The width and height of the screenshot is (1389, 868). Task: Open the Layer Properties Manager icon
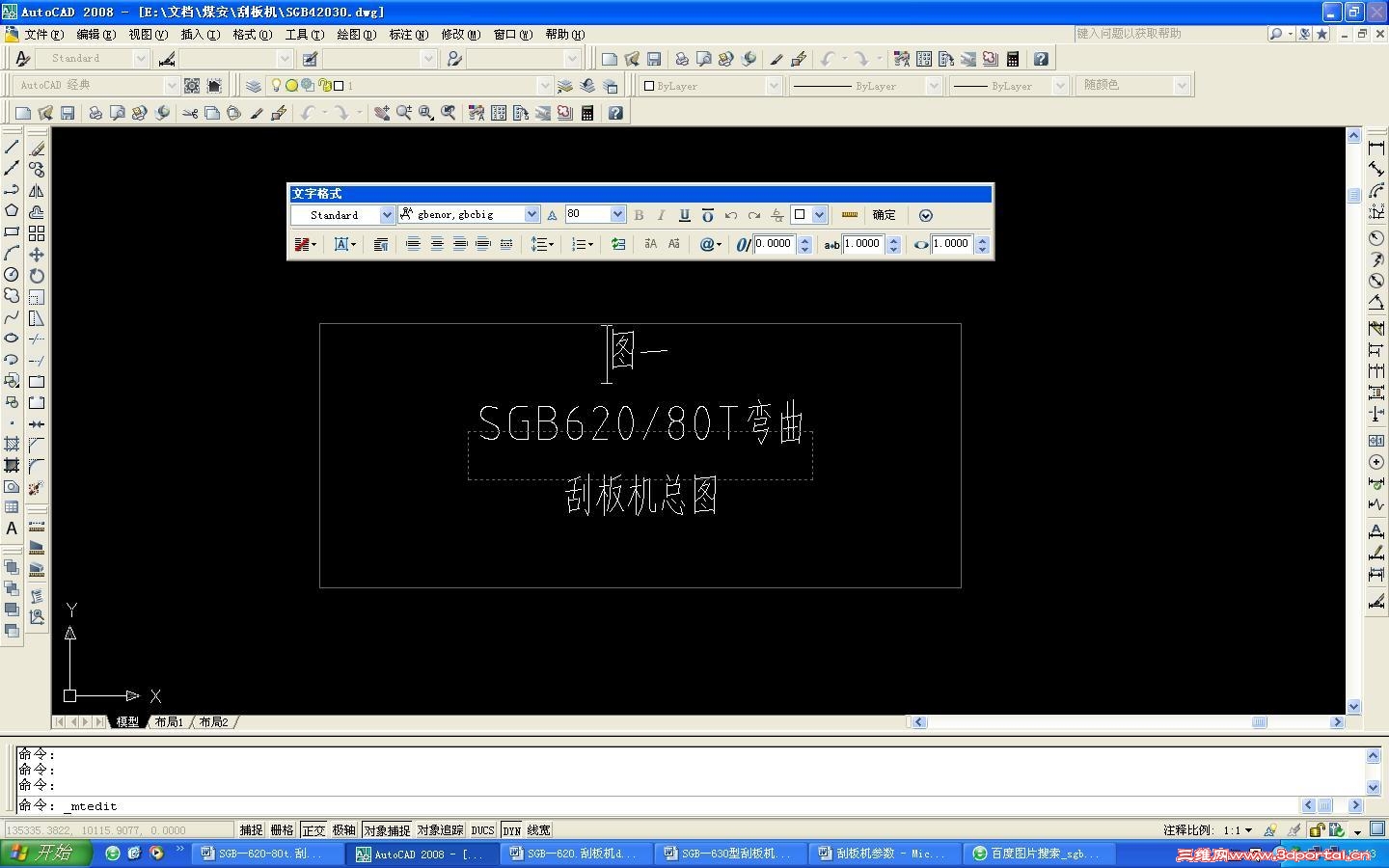(x=254, y=86)
